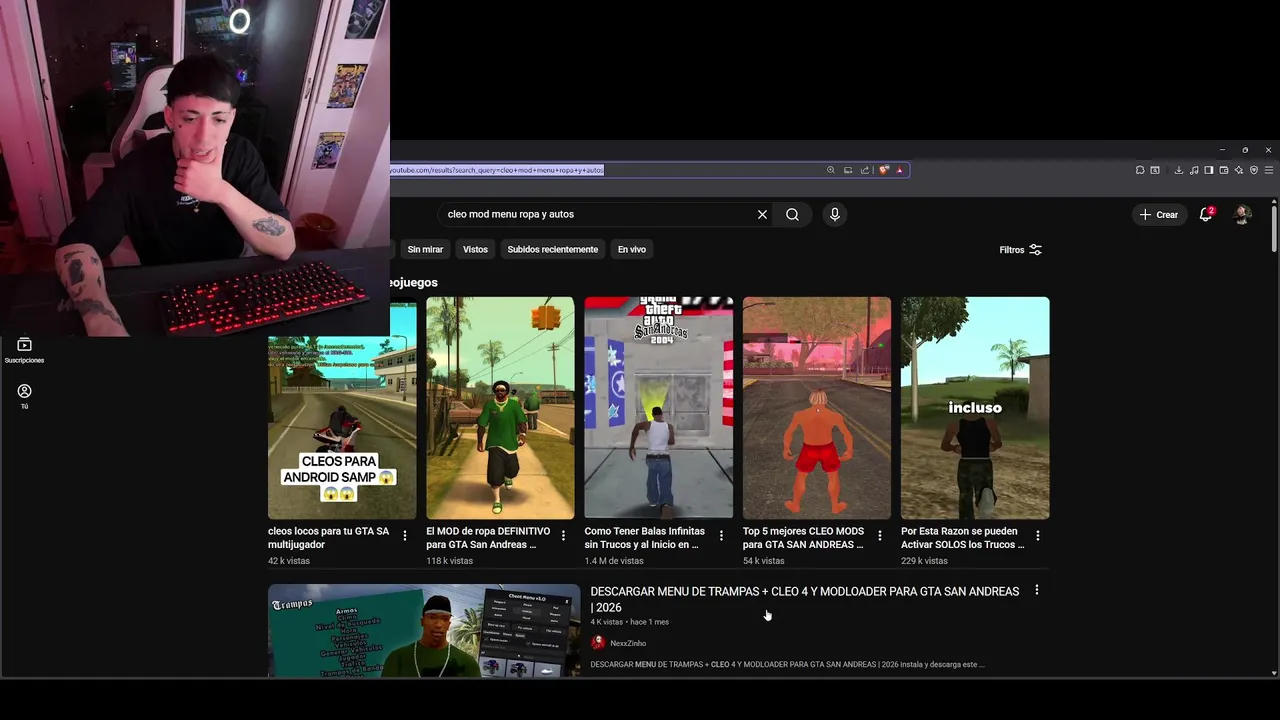Click the scrollbar down arrow at bottom
This screenshot has width=1280, height=720.
point(1274,672)
